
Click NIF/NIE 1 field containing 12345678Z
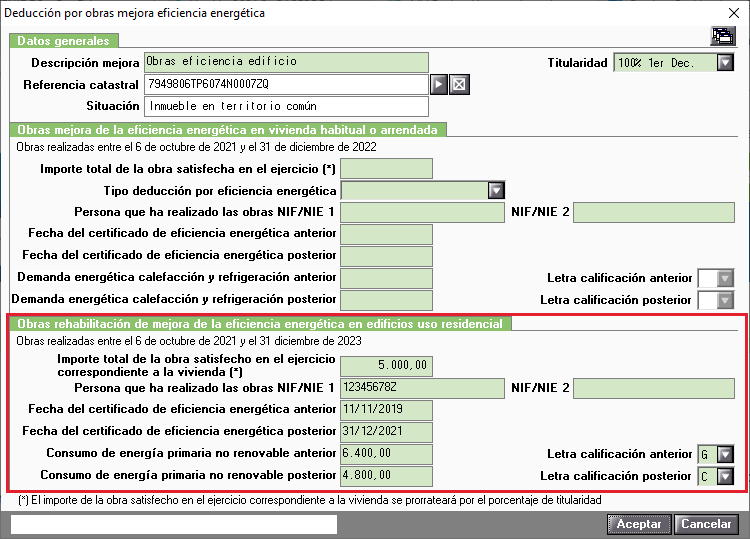[422, 388]
